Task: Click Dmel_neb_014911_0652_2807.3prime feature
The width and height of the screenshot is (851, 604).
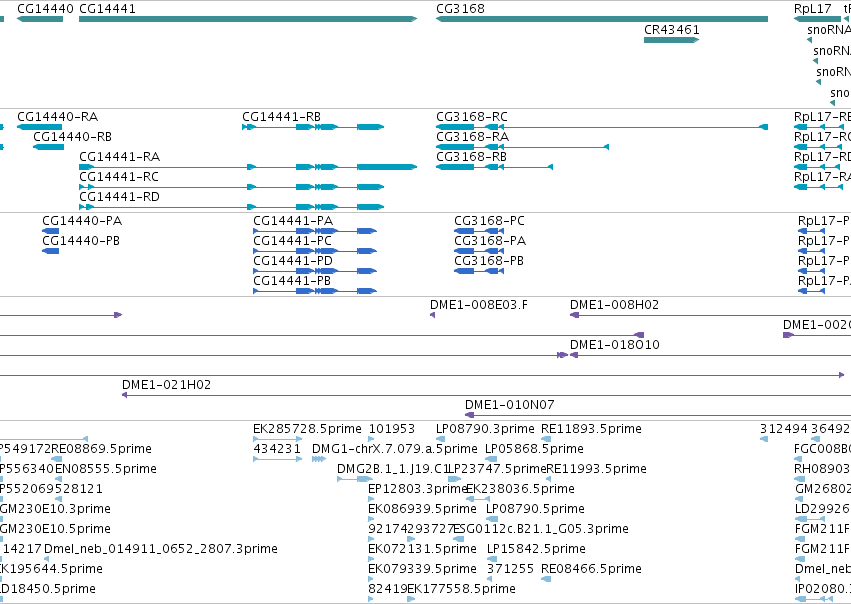Action: [x=161, y=549]
